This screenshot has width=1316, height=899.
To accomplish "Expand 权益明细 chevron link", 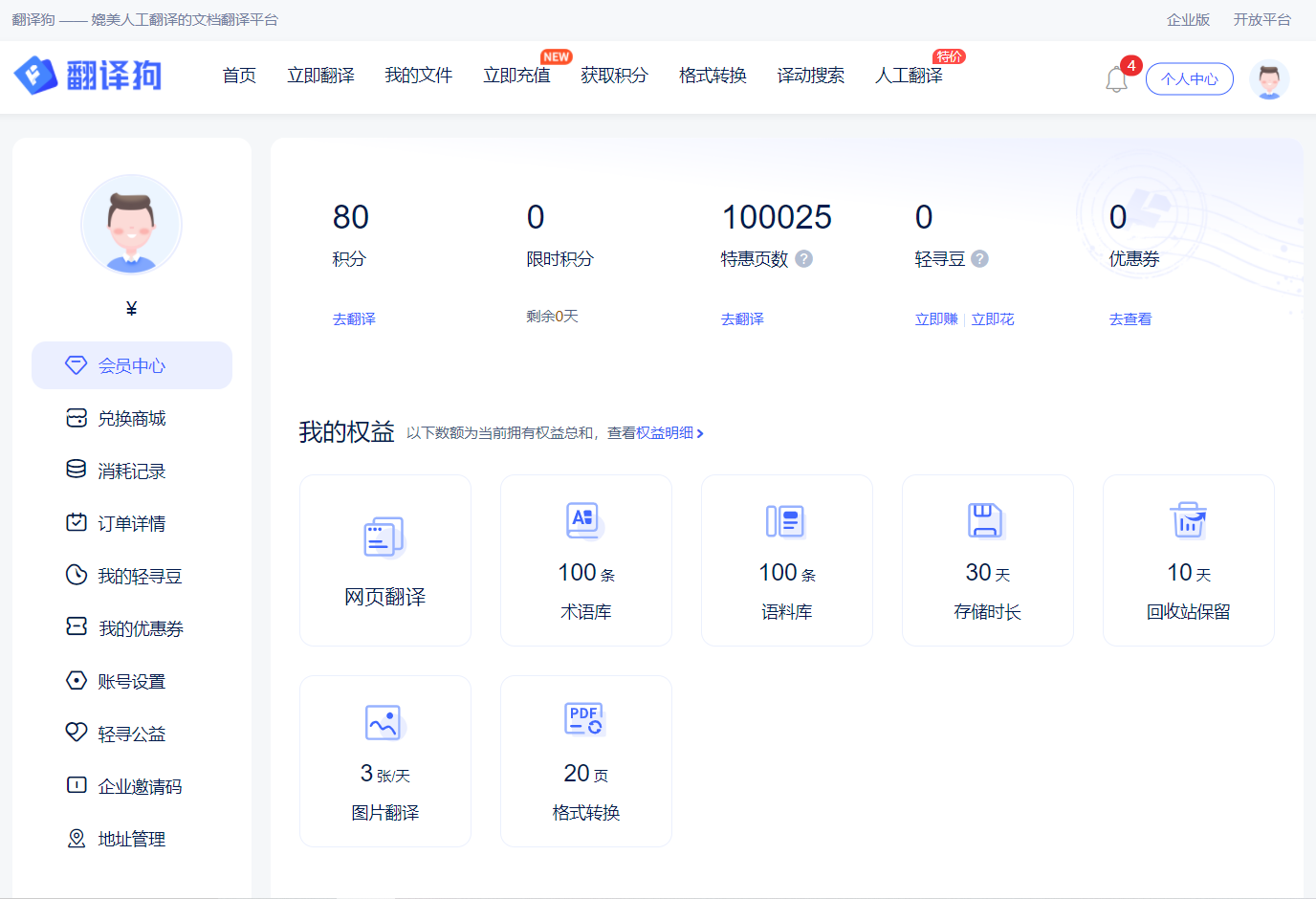I will pyautogui.click(x=700, y=433).
